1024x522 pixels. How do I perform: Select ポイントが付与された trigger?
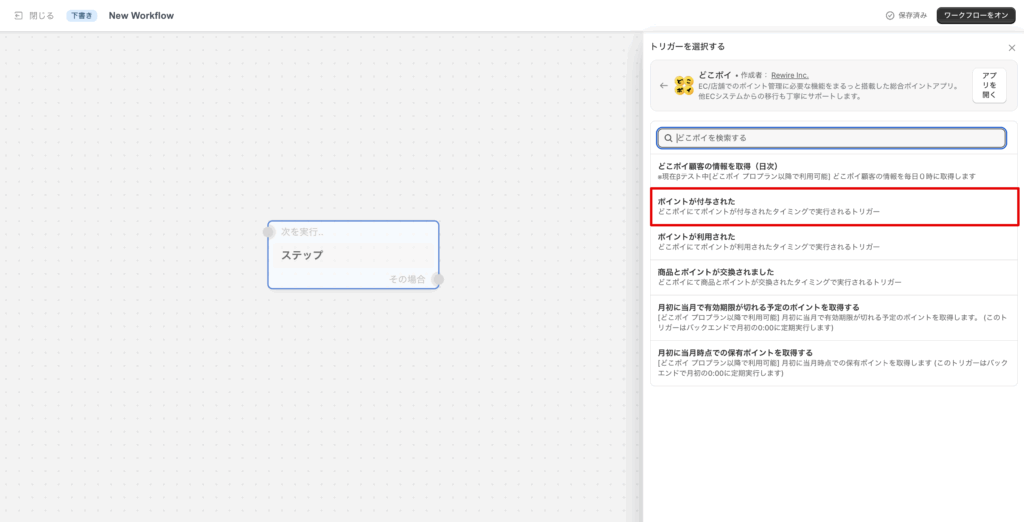[833, 206]
